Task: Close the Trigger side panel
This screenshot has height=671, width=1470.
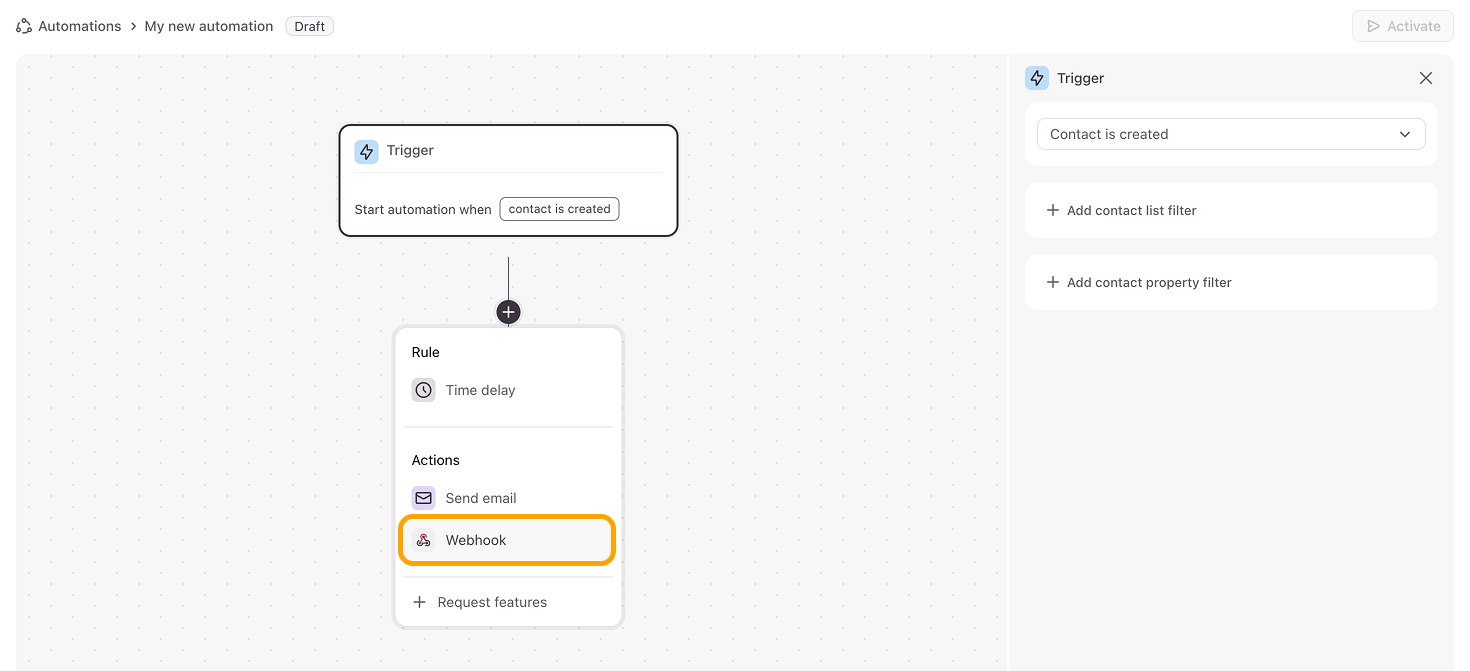Action: [x=1426, y=78]
